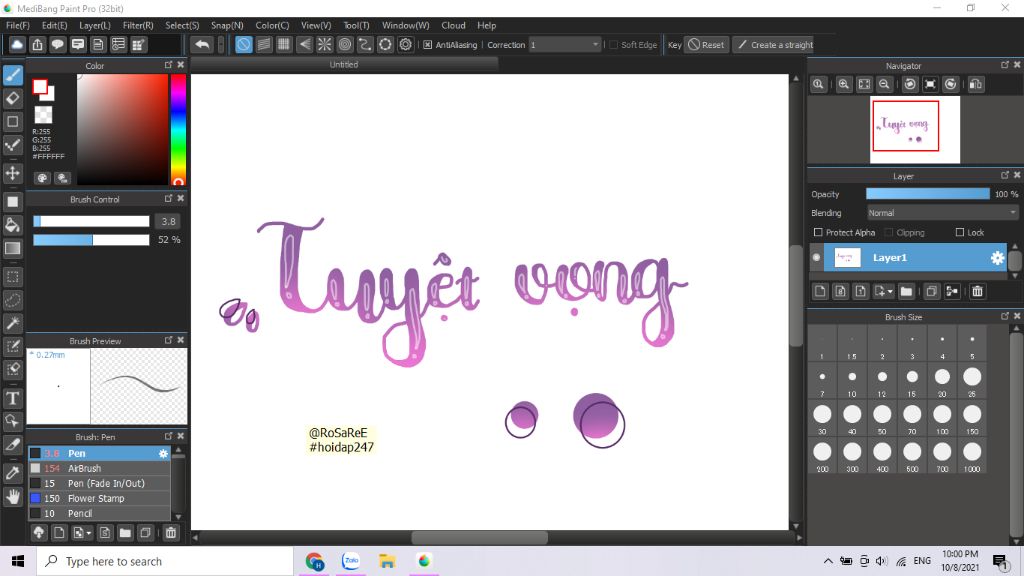Click the cloud icon in top toolbar
This screenshot has height=576, width=1024.
pyautogui.click(x=17, y=44)
